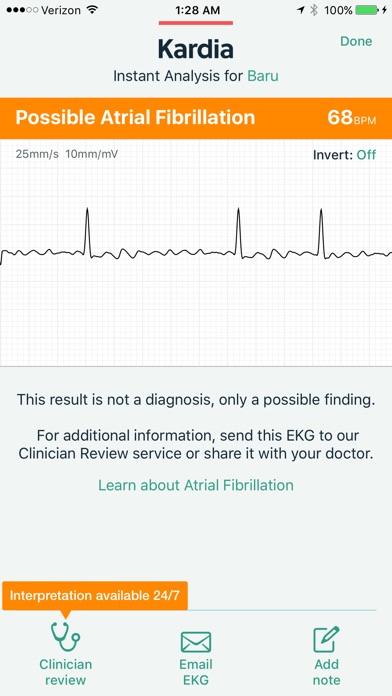Tap the battery indicator icon

point(367,10)
